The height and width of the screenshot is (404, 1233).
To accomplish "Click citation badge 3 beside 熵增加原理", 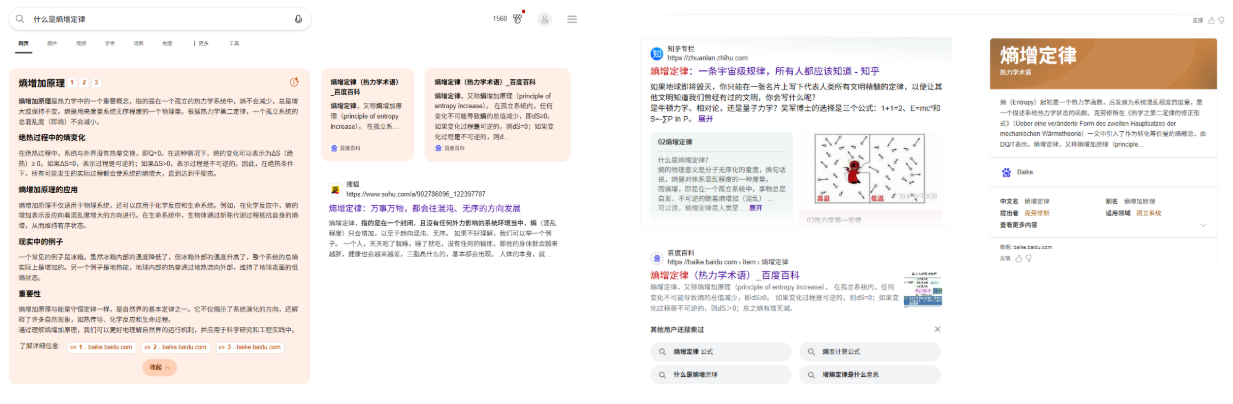I will click(96, 83).
